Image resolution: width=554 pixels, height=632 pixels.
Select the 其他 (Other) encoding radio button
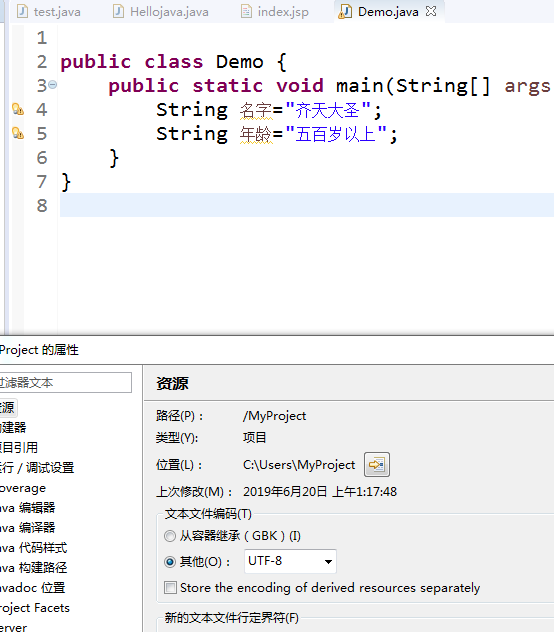pos(170,561)
